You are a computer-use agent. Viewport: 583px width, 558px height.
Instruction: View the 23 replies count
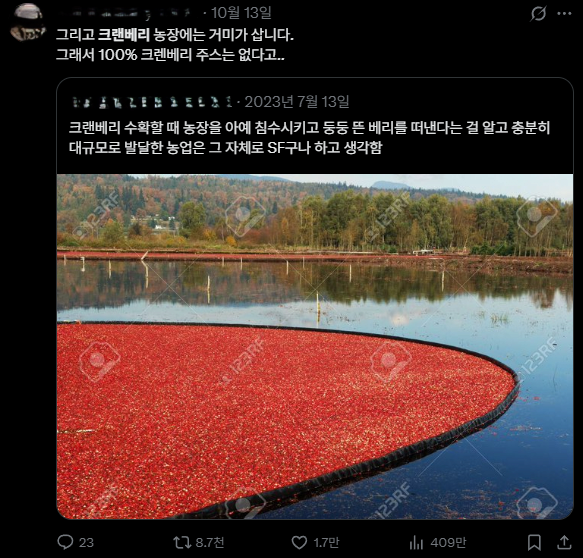point(86,543)
